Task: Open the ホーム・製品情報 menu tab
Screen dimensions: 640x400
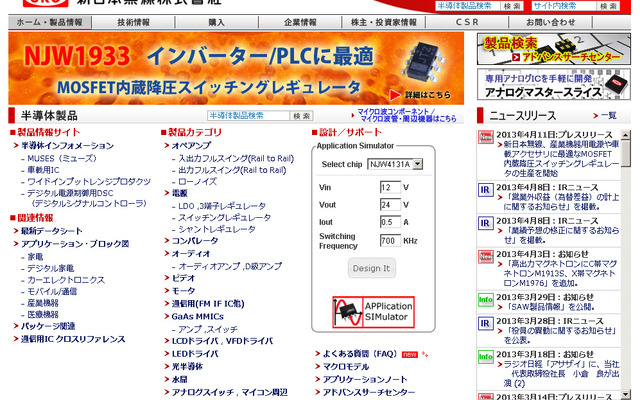Action: 49,22
